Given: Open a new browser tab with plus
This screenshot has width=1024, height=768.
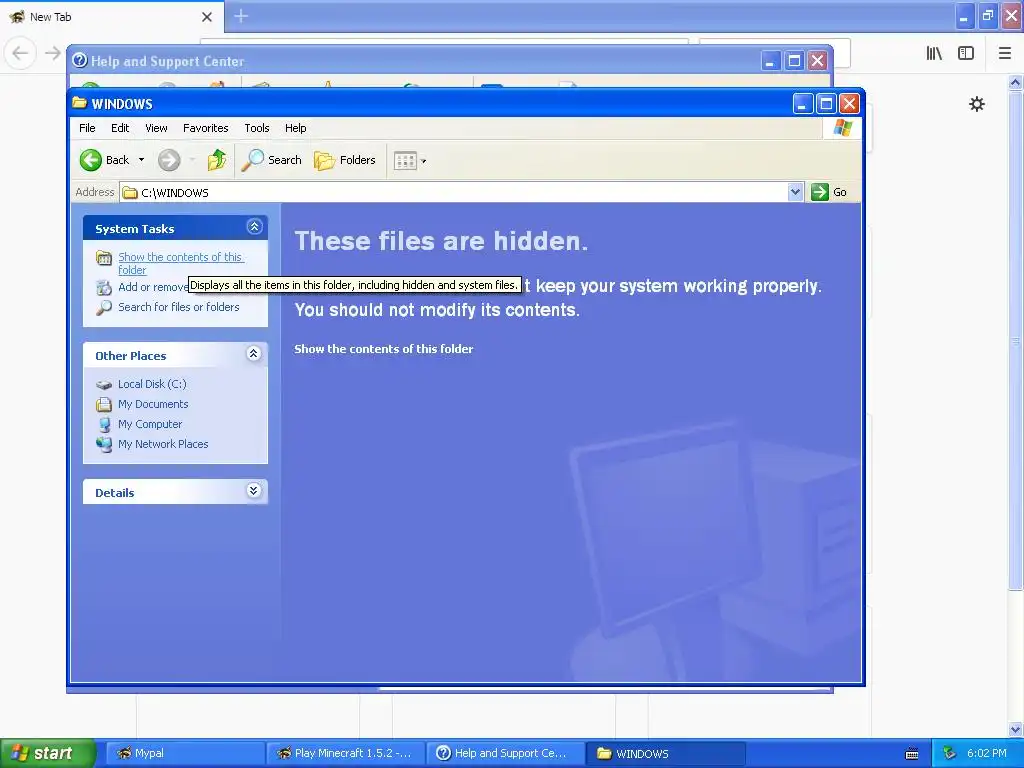Looking at the screenshot, I should (x=241, y=16).
